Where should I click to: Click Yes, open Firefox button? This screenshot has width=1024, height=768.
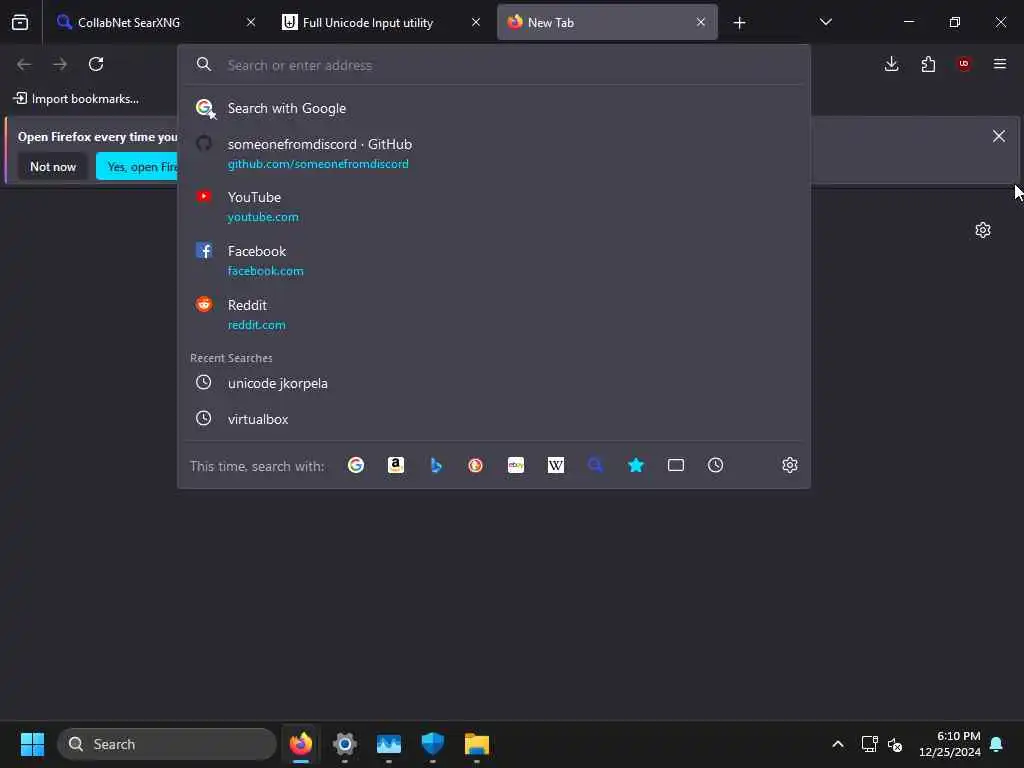137,167
